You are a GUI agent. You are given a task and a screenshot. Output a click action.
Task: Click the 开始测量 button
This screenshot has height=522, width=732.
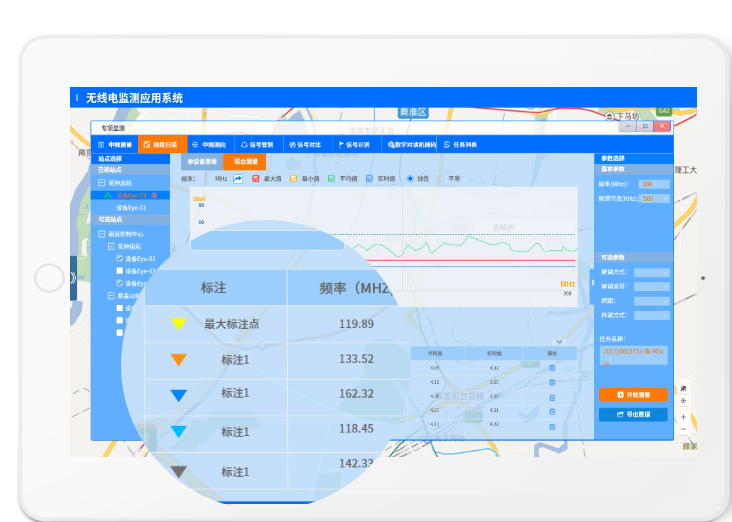coord(633,395)
